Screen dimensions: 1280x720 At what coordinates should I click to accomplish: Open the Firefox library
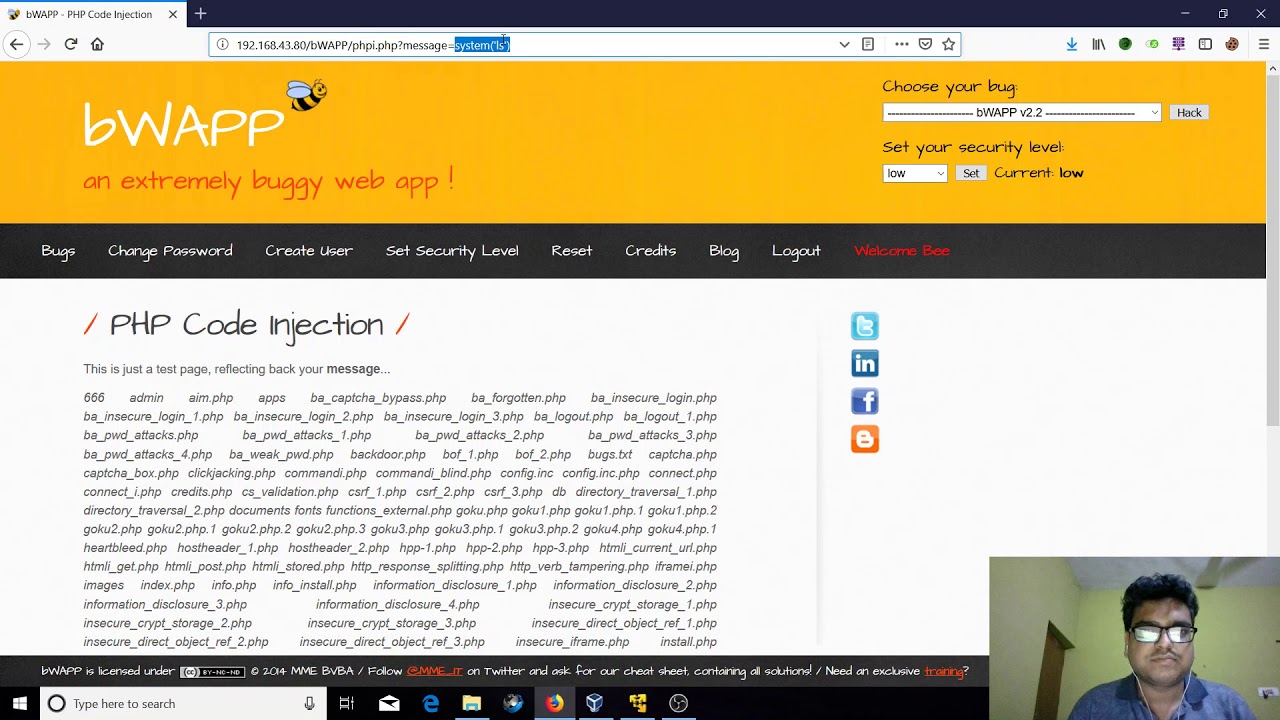[x=1099, y=44]
